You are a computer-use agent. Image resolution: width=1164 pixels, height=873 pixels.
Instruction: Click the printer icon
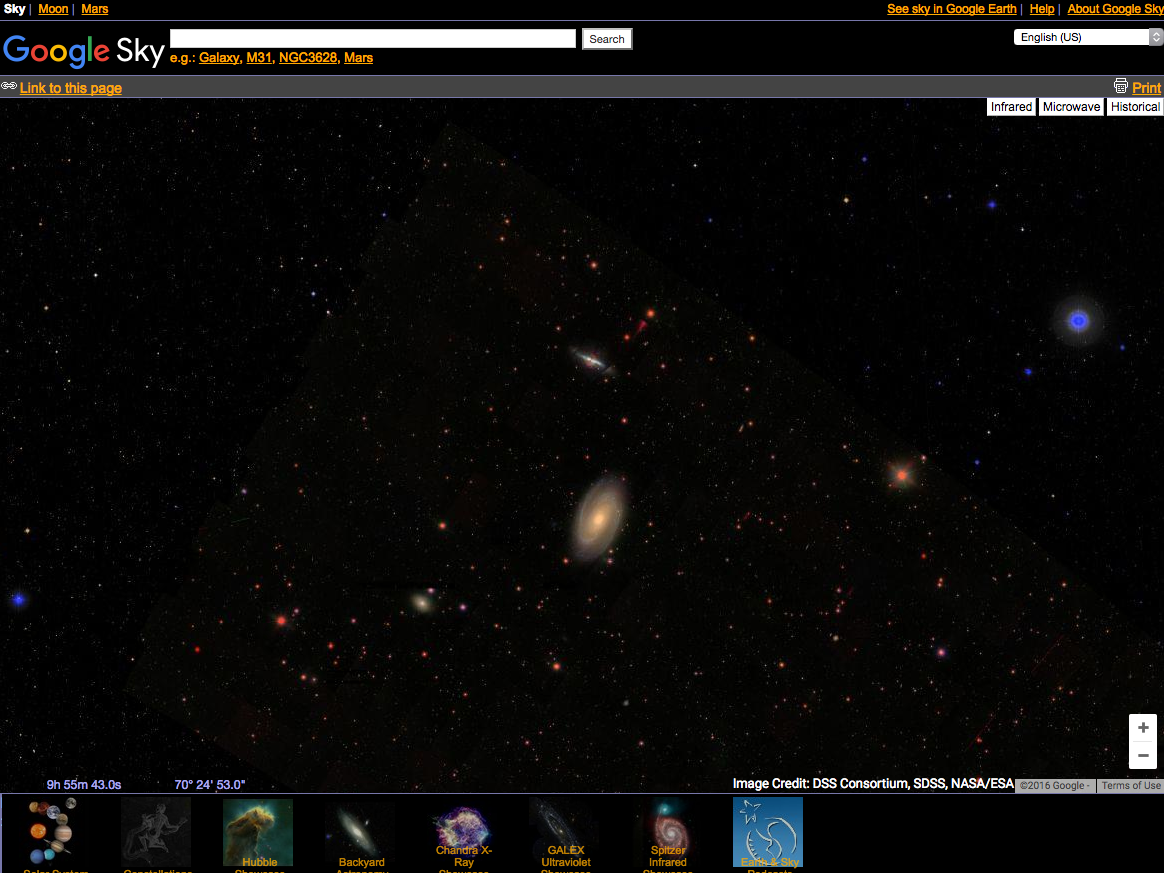click(x=1121, y=86)
